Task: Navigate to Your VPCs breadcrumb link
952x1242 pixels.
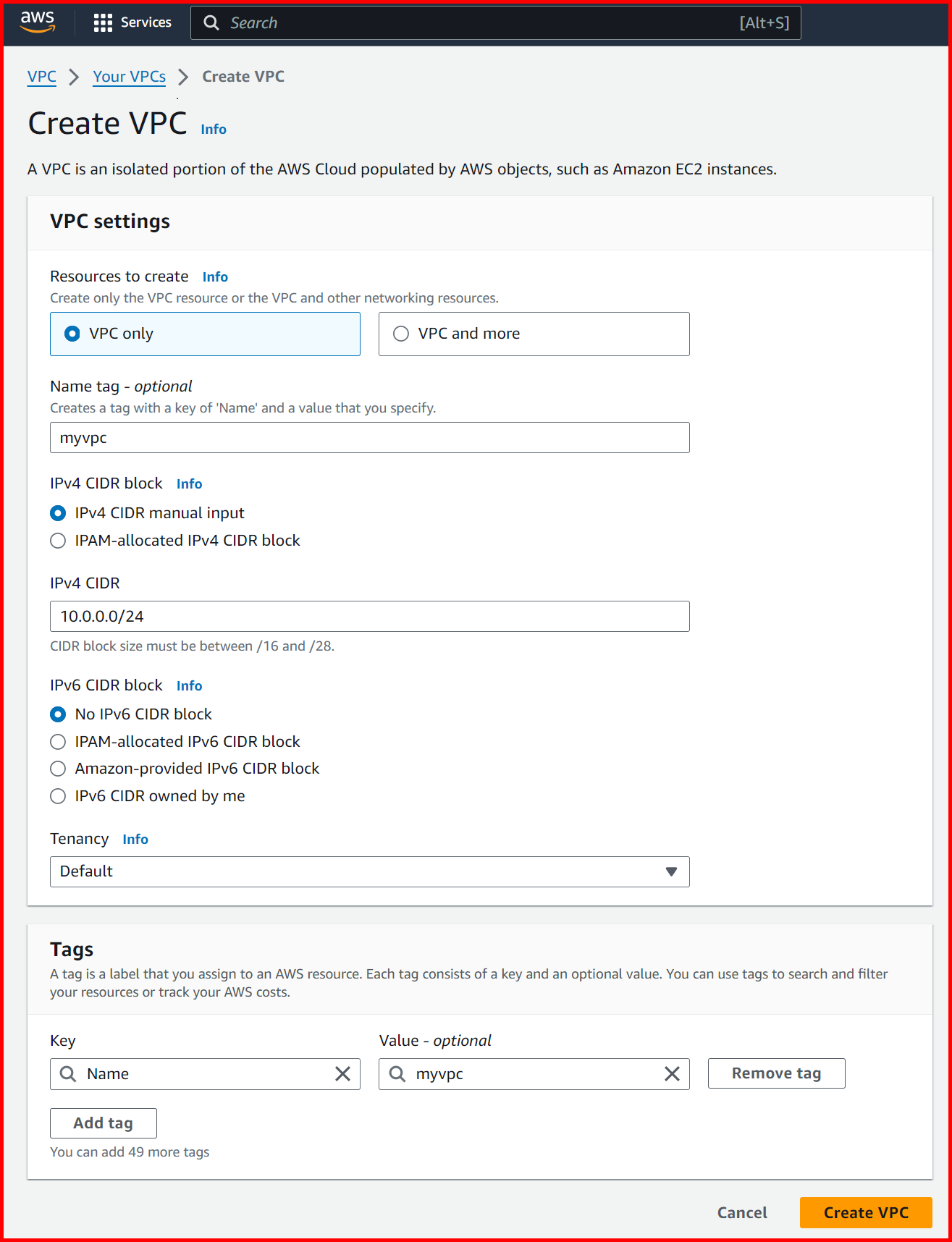Action: [129, 76]
